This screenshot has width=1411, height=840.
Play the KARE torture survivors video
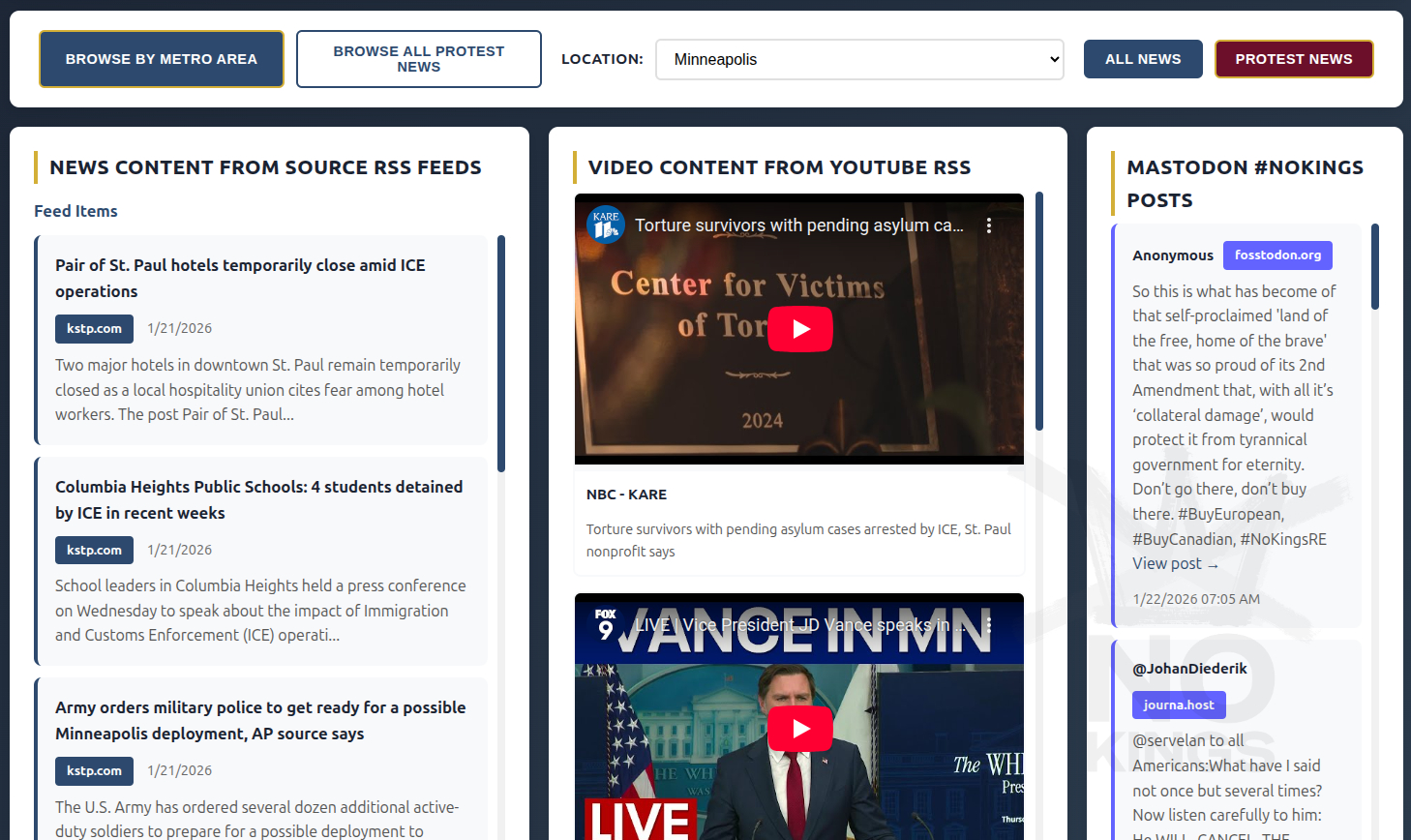click(x=799, y=329)
